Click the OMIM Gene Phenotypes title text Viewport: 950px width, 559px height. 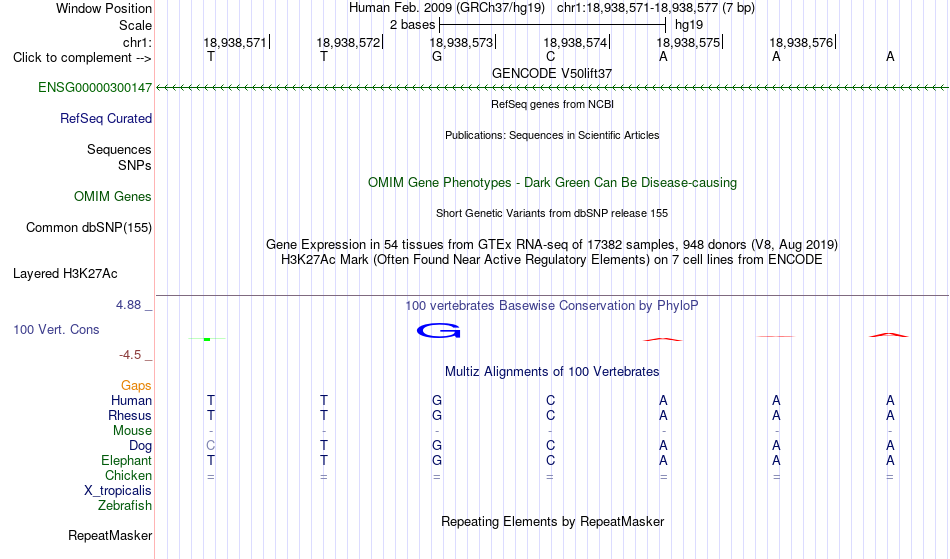coord(553,183)
